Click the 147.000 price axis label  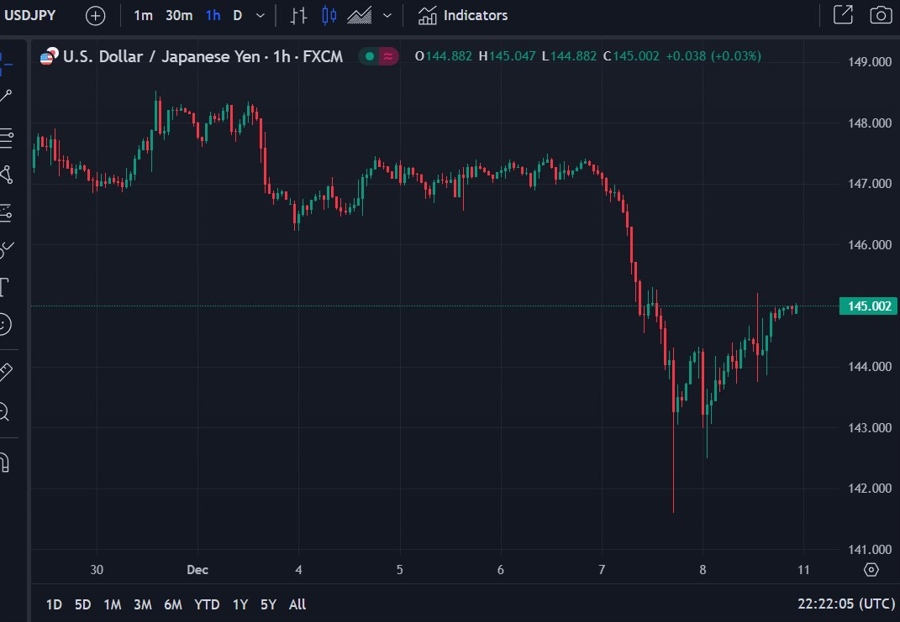pos(870,184)
